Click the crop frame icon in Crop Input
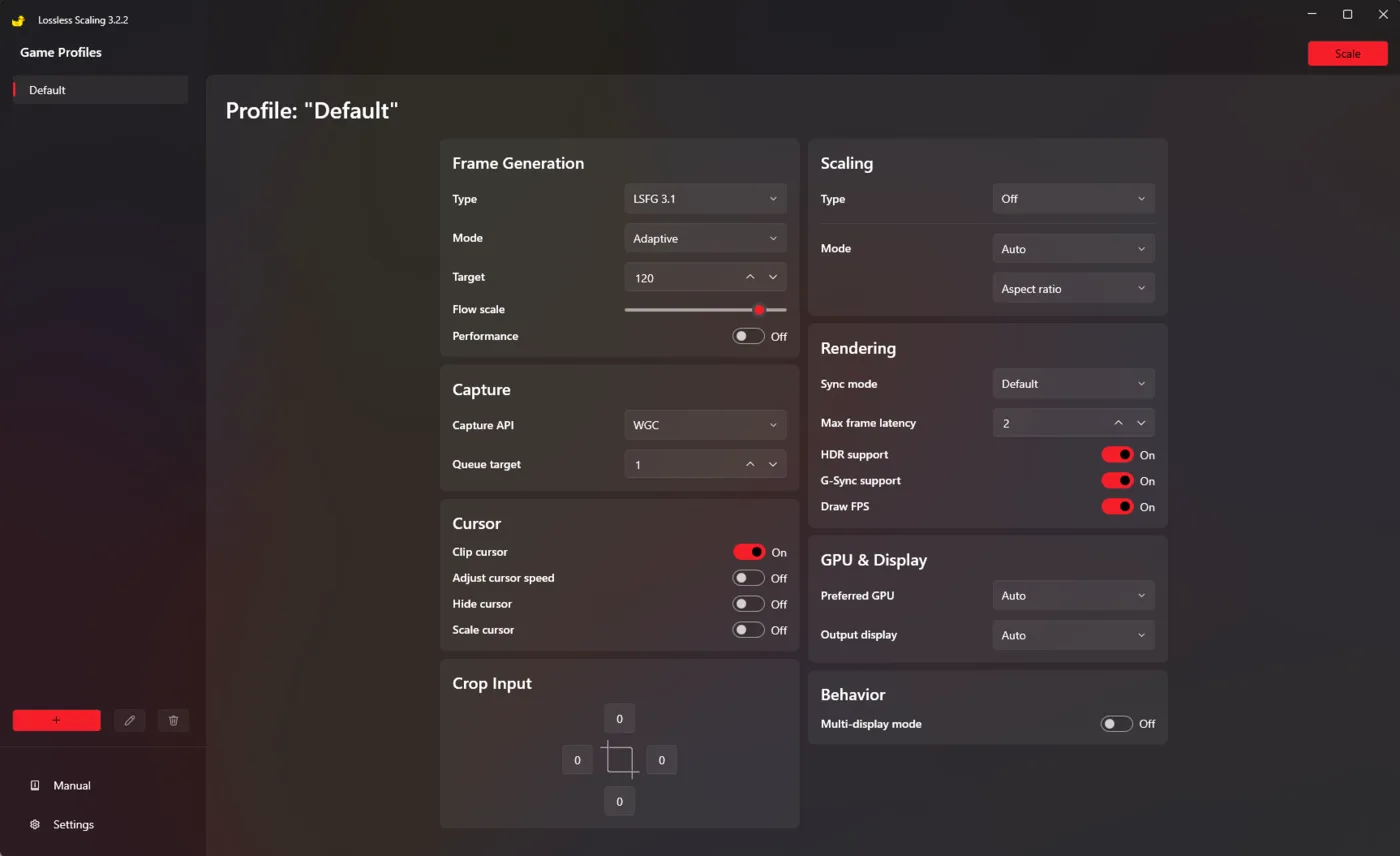The image size is (1400, 856). (620, 760)
